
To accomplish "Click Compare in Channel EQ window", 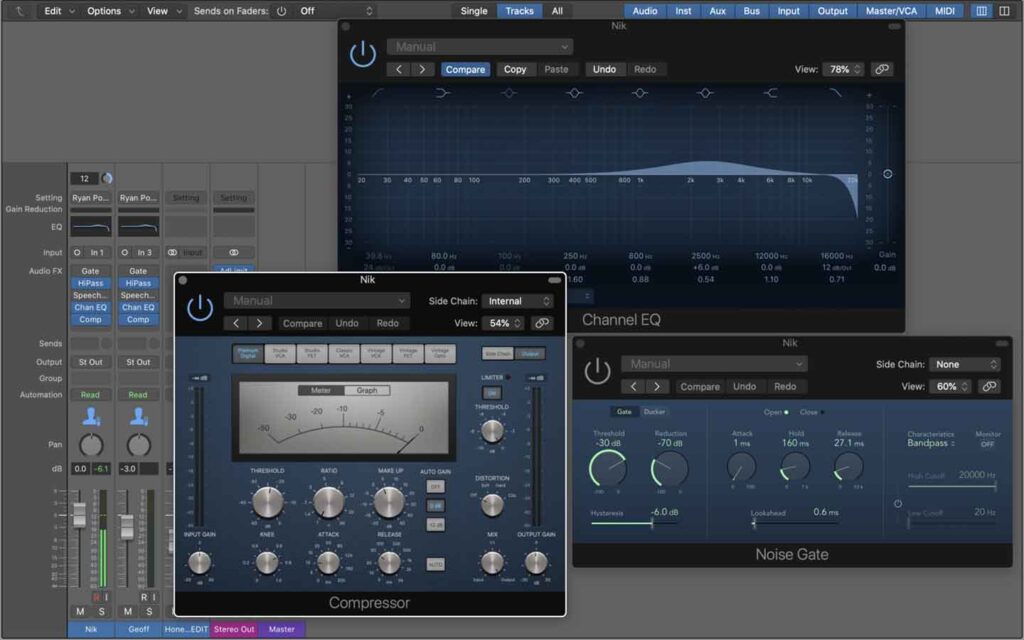I will pos(466,69).
